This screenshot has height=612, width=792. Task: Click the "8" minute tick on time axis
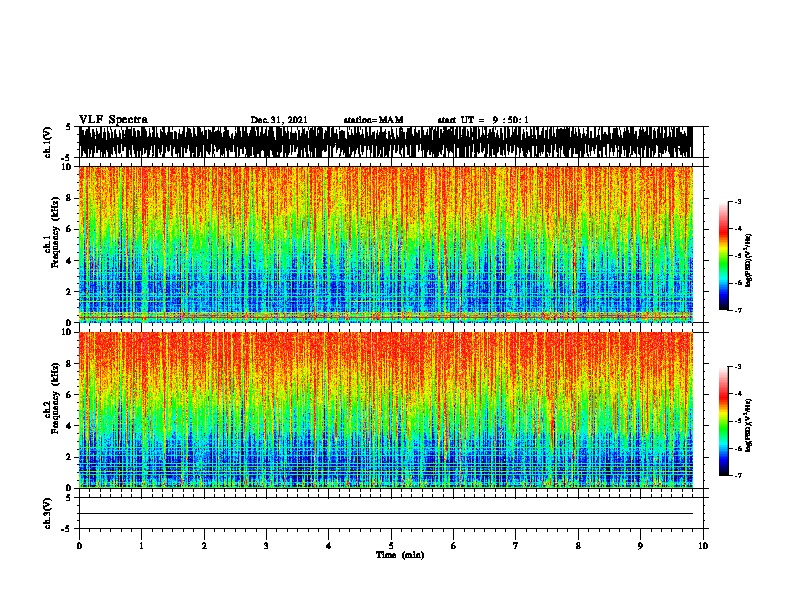click(578, 546)
